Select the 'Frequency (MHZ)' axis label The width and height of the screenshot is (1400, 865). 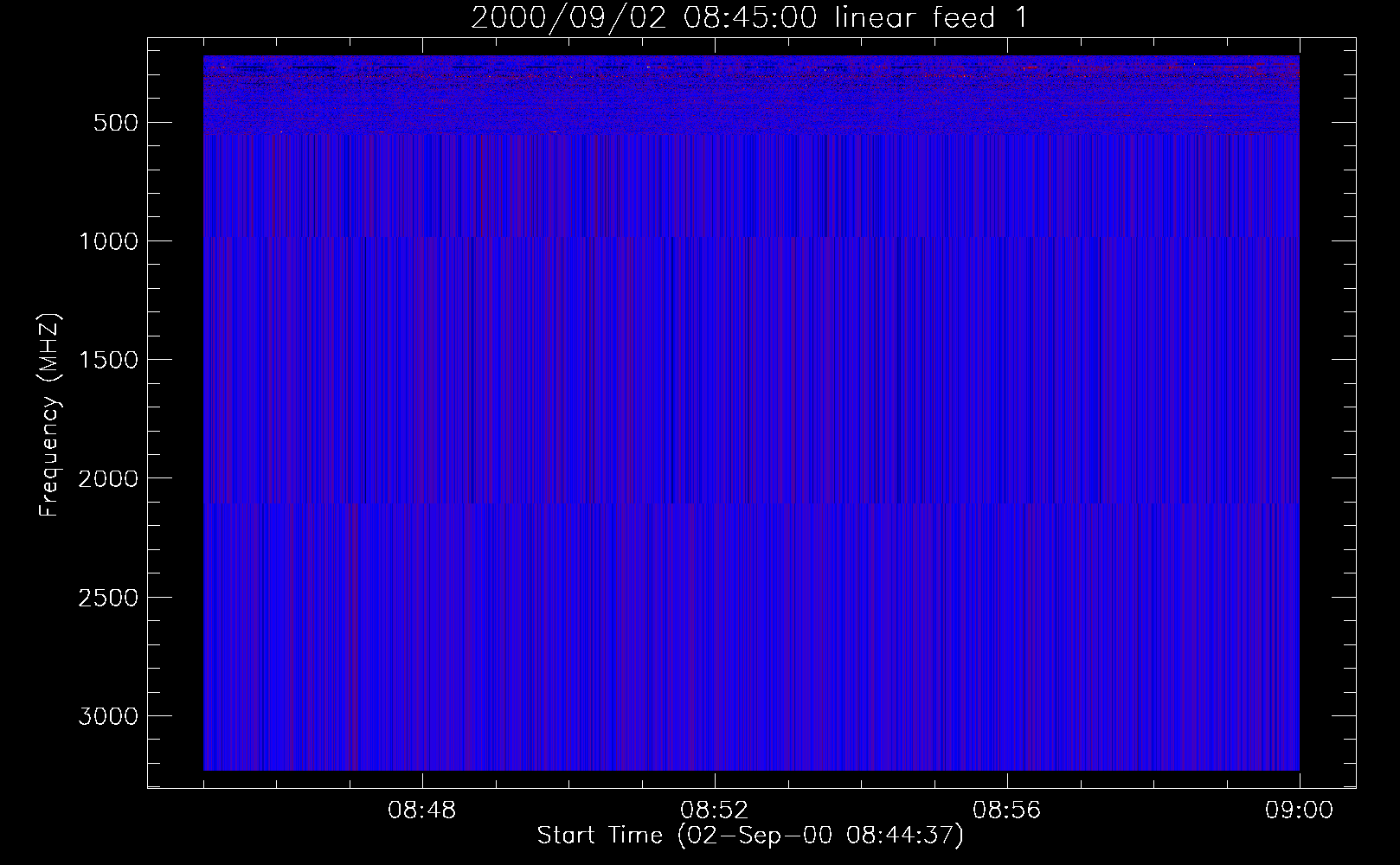pos(50,415)
